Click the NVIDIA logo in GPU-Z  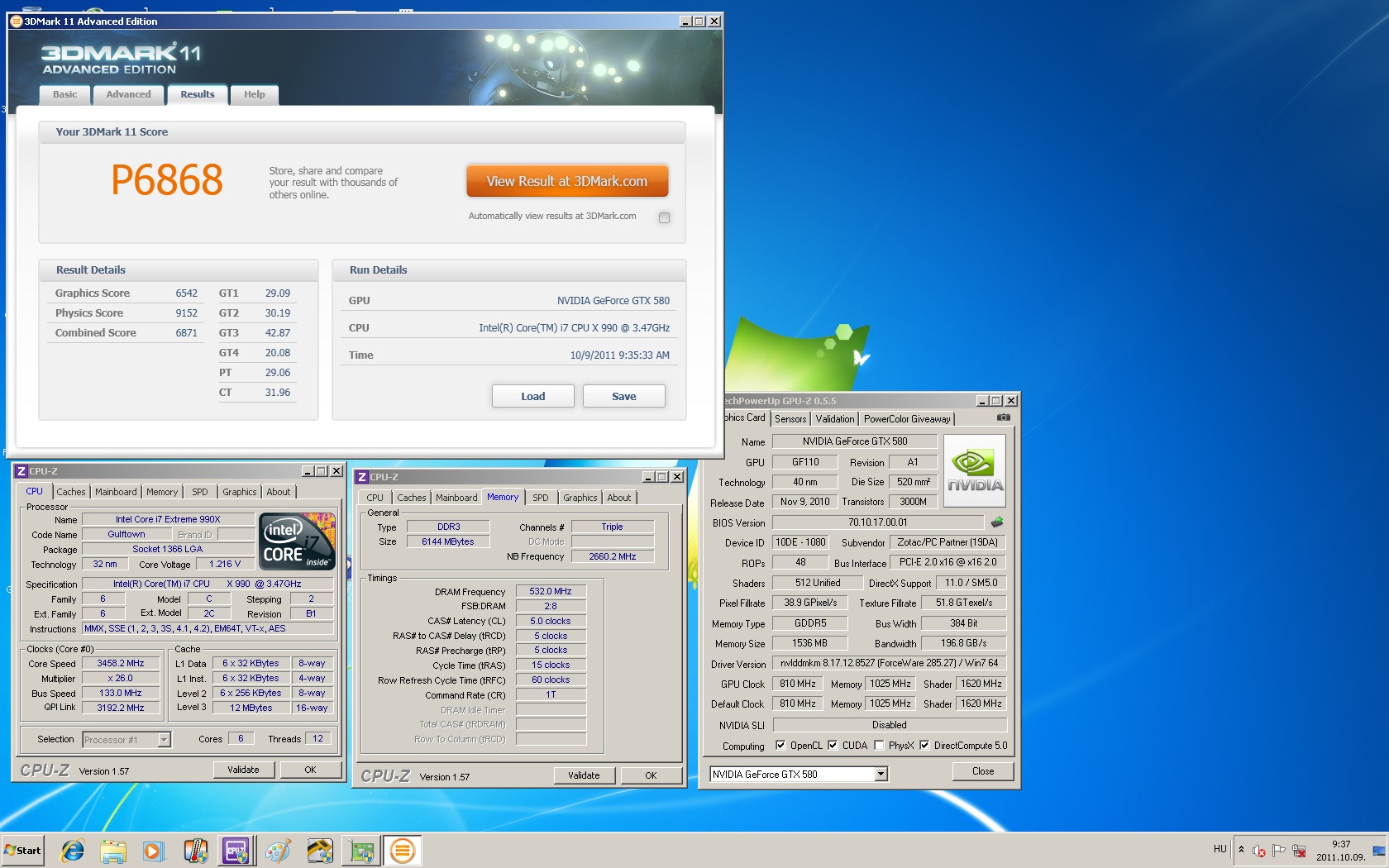975,472
